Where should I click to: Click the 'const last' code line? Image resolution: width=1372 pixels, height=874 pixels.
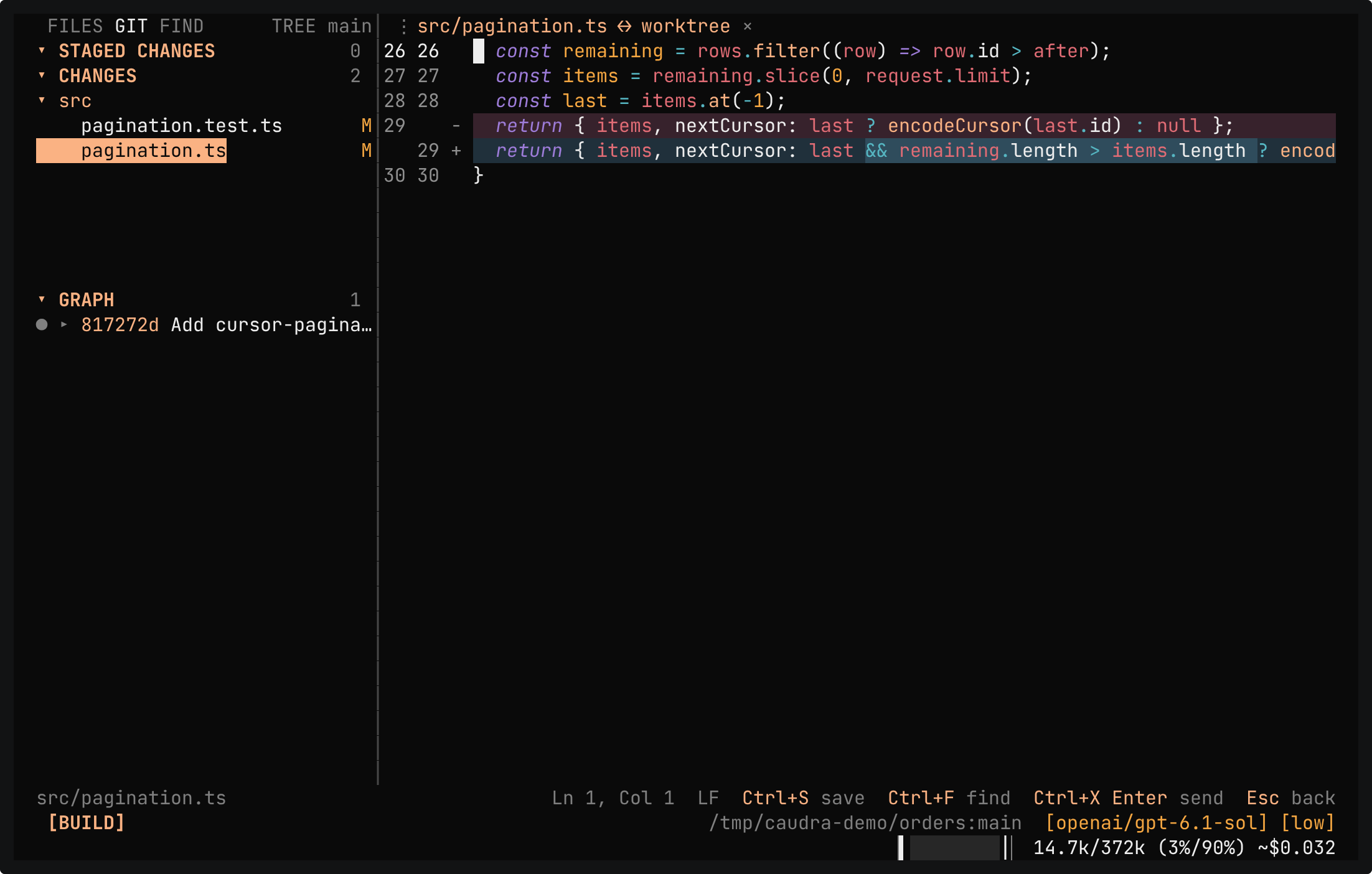pos(641,101)
